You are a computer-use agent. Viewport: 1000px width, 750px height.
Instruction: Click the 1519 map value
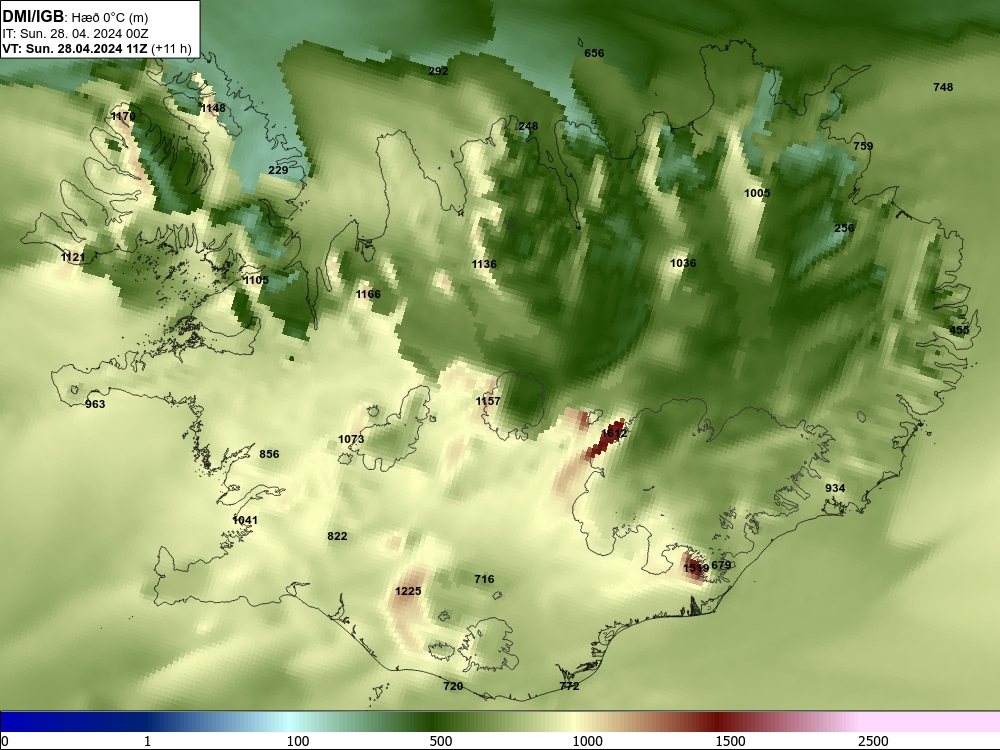(696, 568)
